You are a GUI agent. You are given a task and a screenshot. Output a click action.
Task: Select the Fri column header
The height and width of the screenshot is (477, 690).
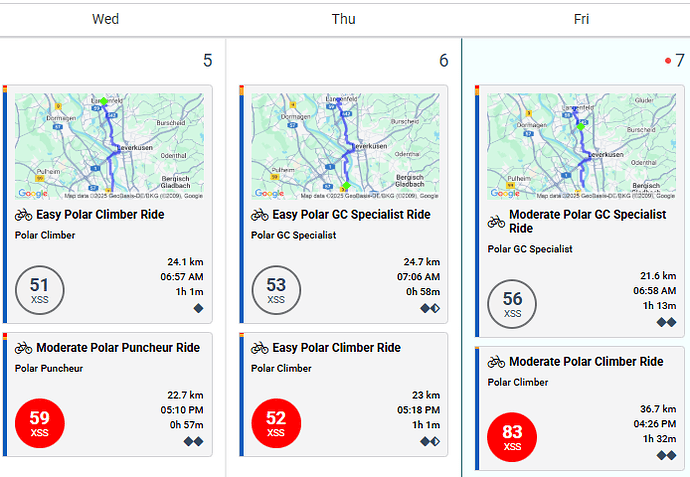(x=581, y=19)
